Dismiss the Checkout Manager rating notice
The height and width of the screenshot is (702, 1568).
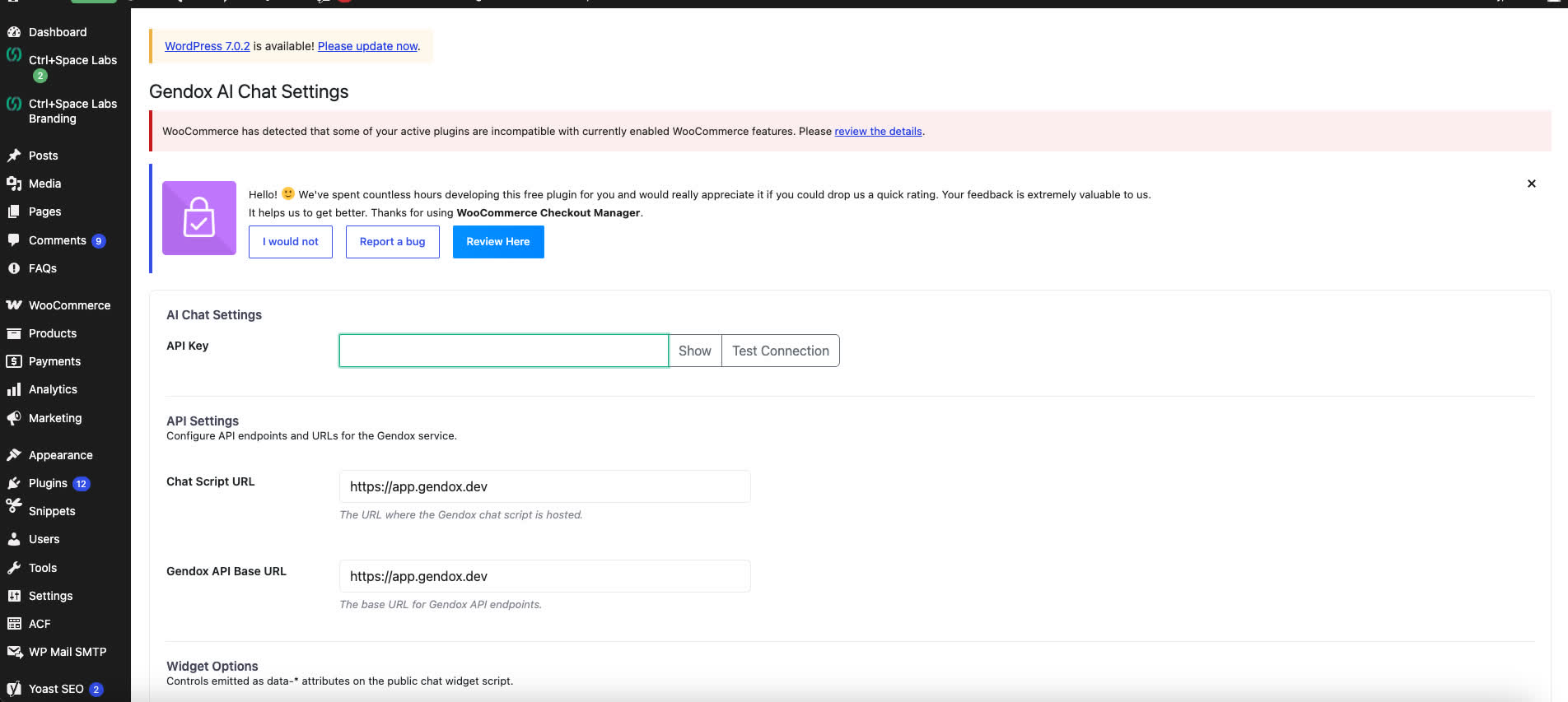pyautogui.click(x=1532, y=184)
